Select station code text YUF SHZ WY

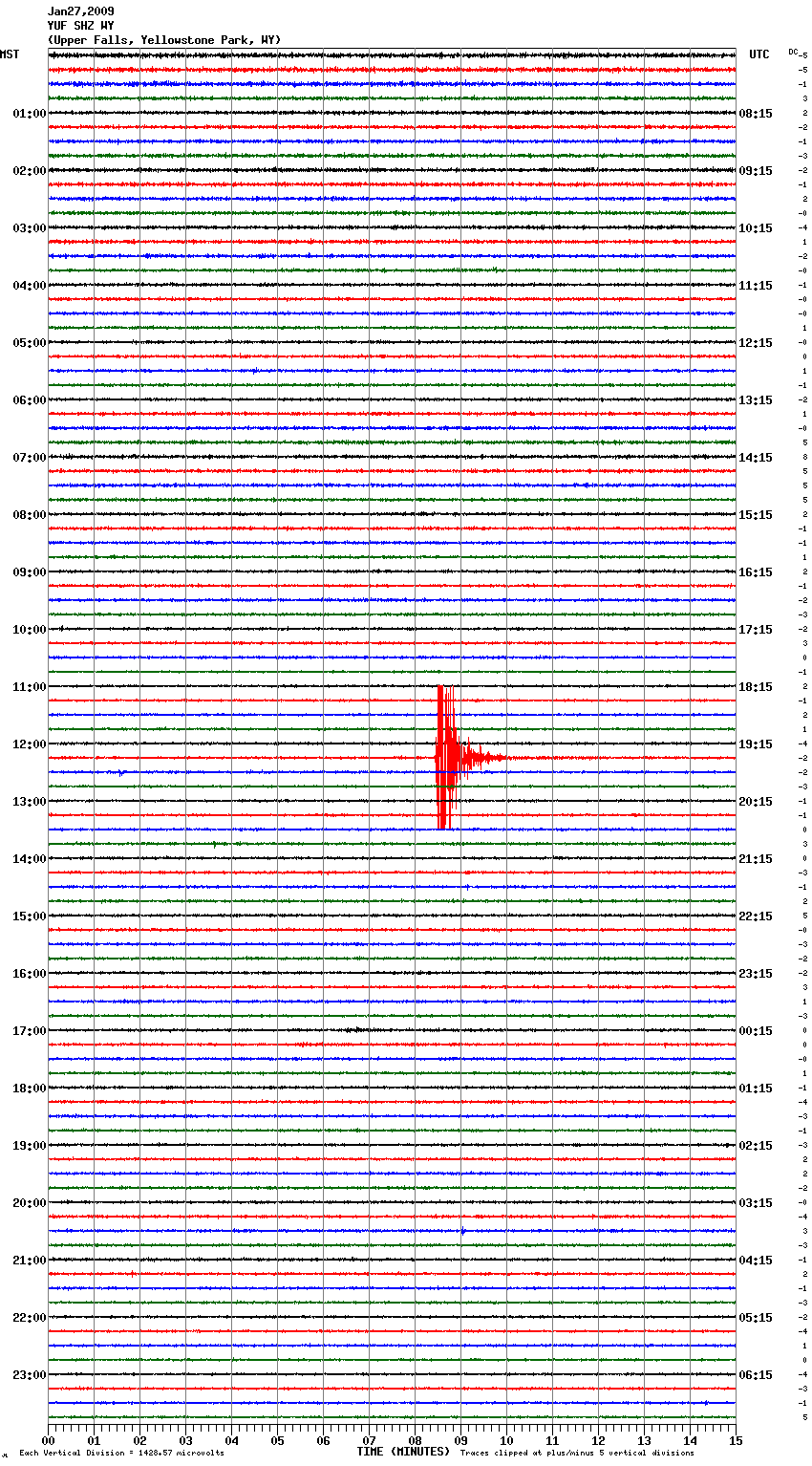[x=80, y=26]
